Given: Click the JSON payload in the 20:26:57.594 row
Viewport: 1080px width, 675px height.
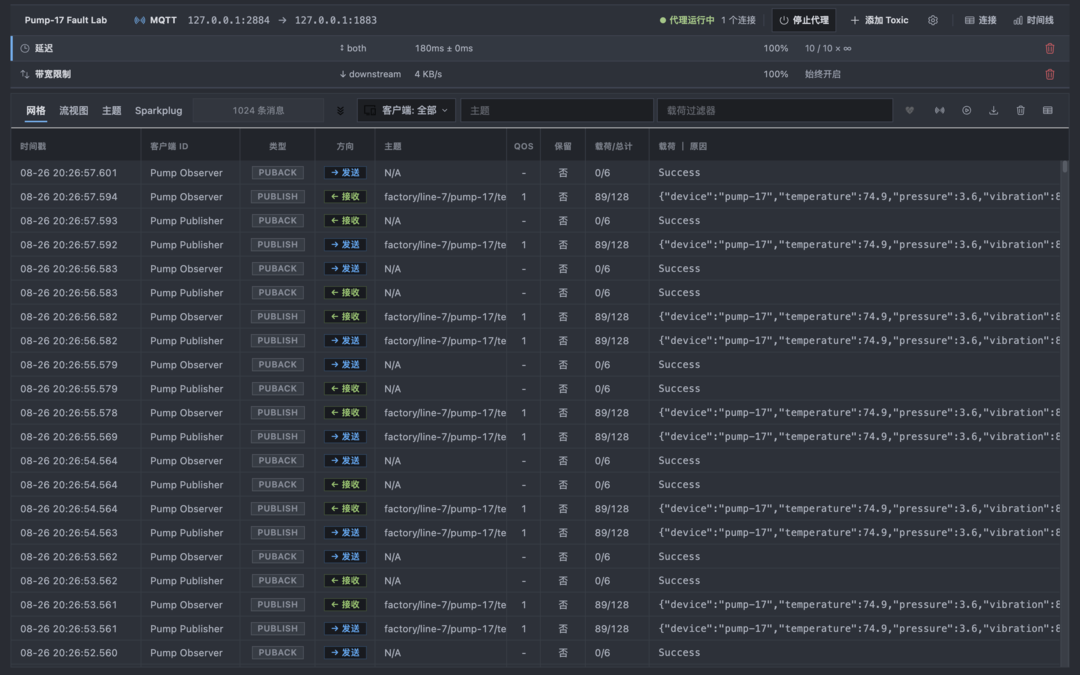Looking at the screenshot, I should 859,197.
